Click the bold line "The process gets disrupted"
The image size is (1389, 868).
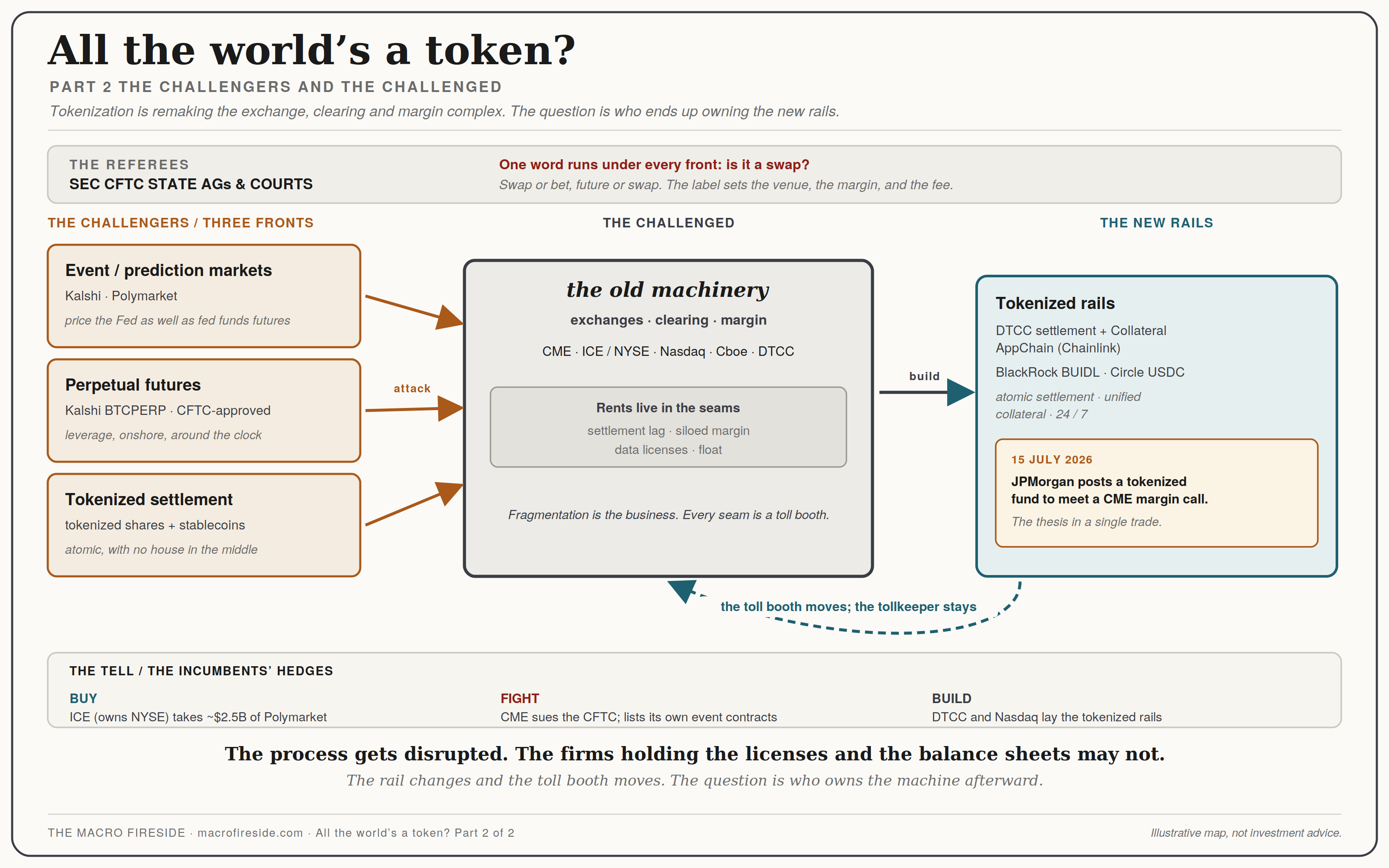point(694,754)
